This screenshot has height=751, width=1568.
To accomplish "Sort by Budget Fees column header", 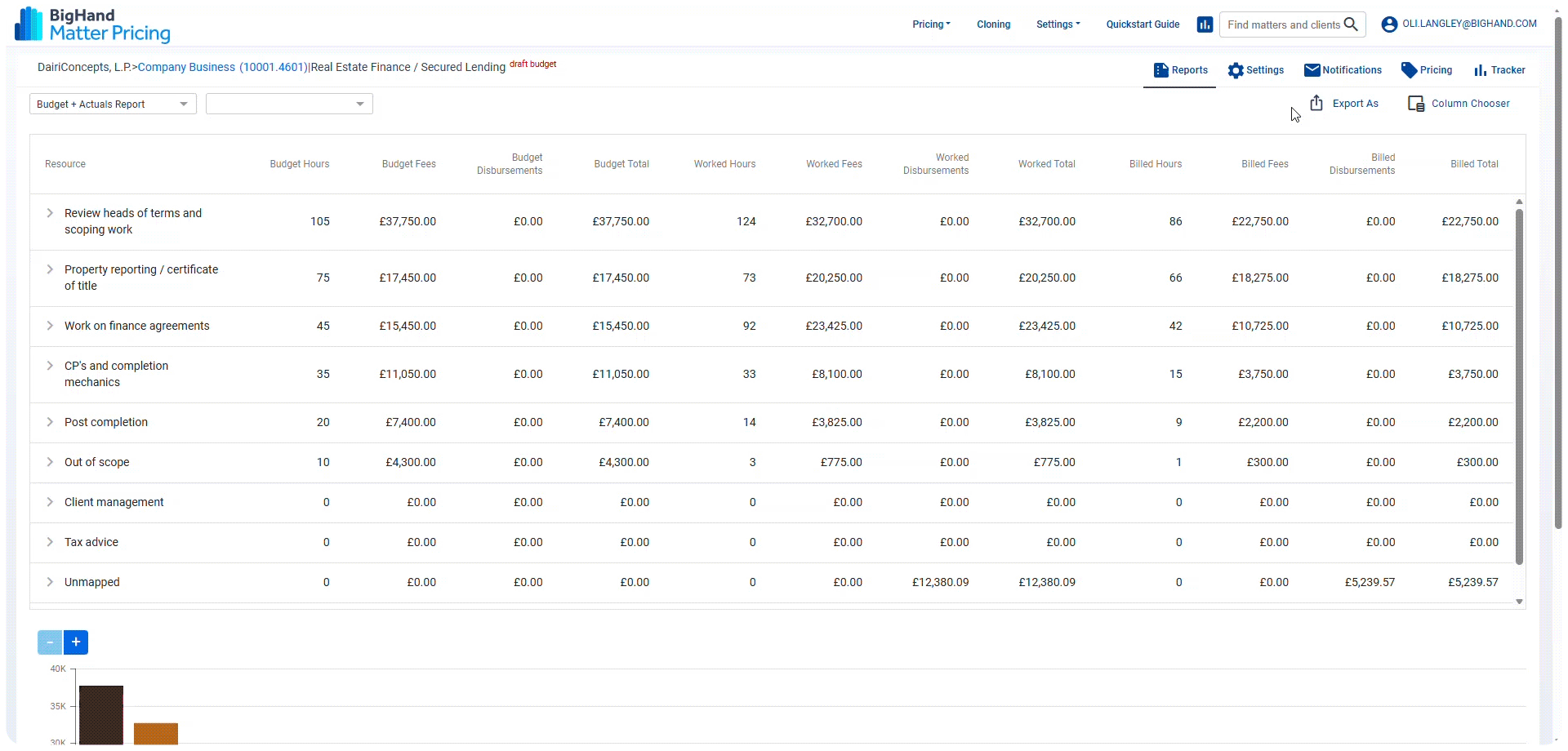I will click(x=408, y=164).
